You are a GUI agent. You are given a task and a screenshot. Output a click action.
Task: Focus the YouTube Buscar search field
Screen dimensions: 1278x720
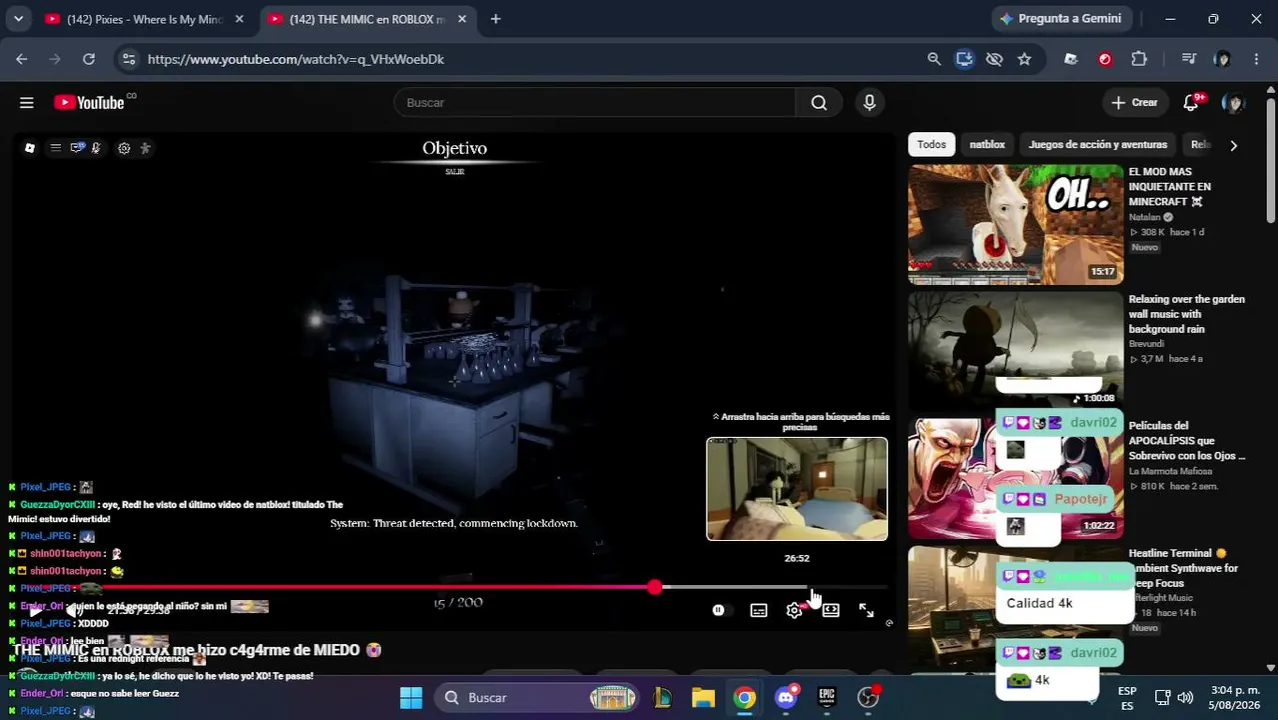pyautogui.click(x=595, y=102)
